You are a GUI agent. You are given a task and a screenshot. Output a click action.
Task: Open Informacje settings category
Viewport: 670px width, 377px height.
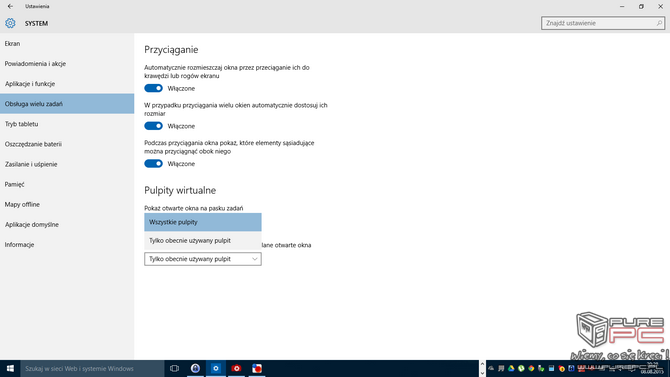coord(67,244)
